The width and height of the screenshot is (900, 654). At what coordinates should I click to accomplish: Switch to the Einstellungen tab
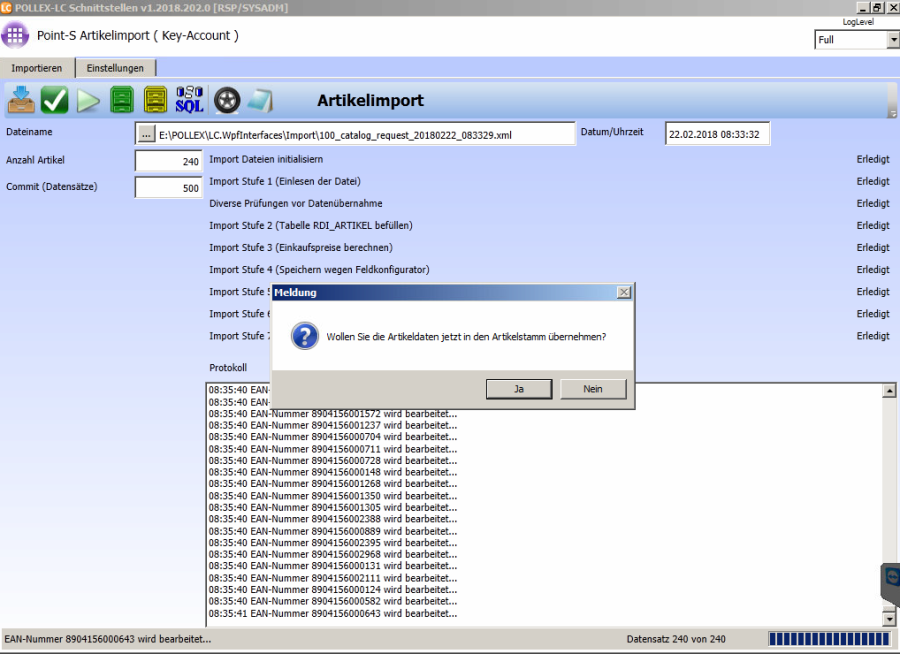(x=115, y=68)
